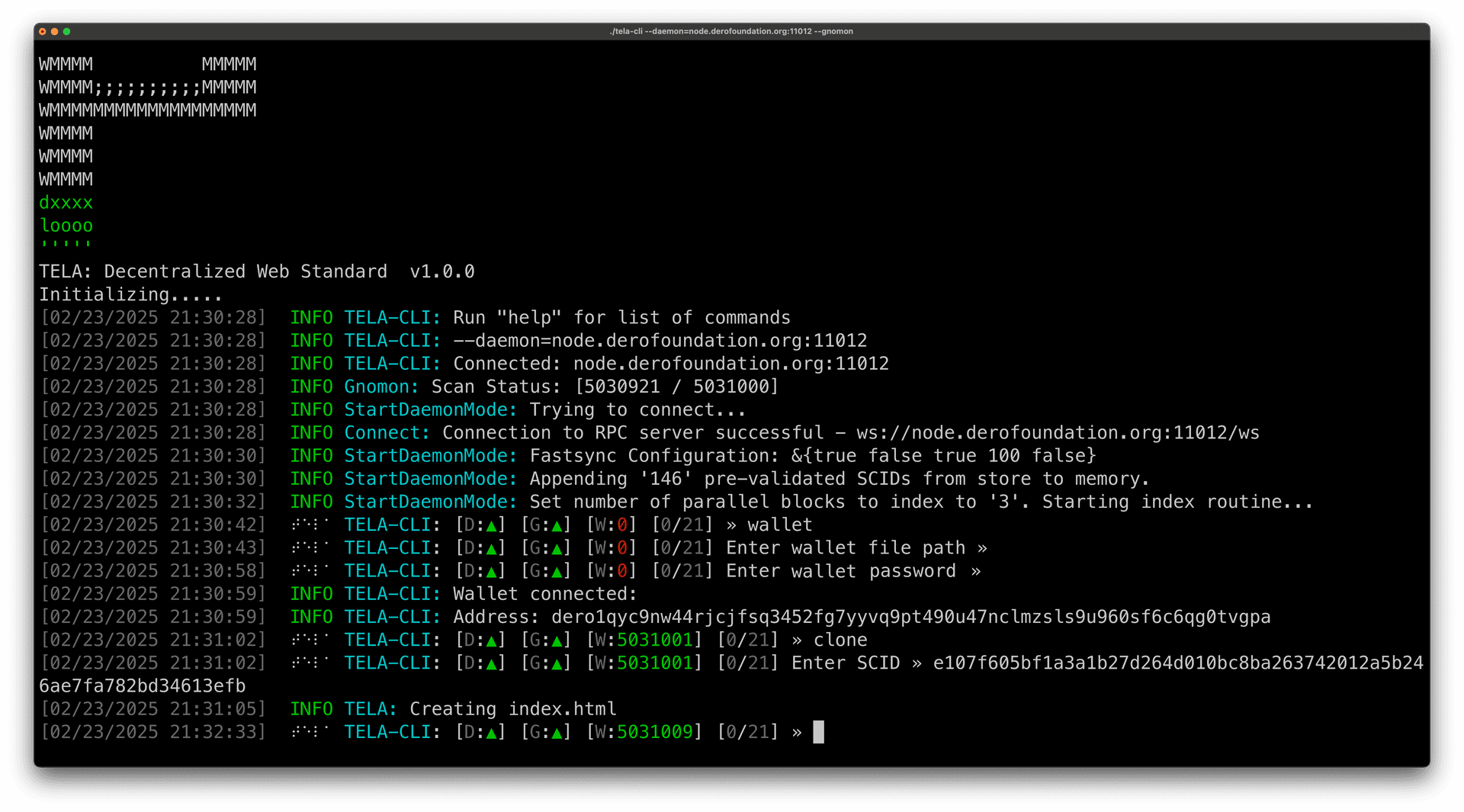
Task: Select the terminal window title bar text
Action: [x=730, y=31]
